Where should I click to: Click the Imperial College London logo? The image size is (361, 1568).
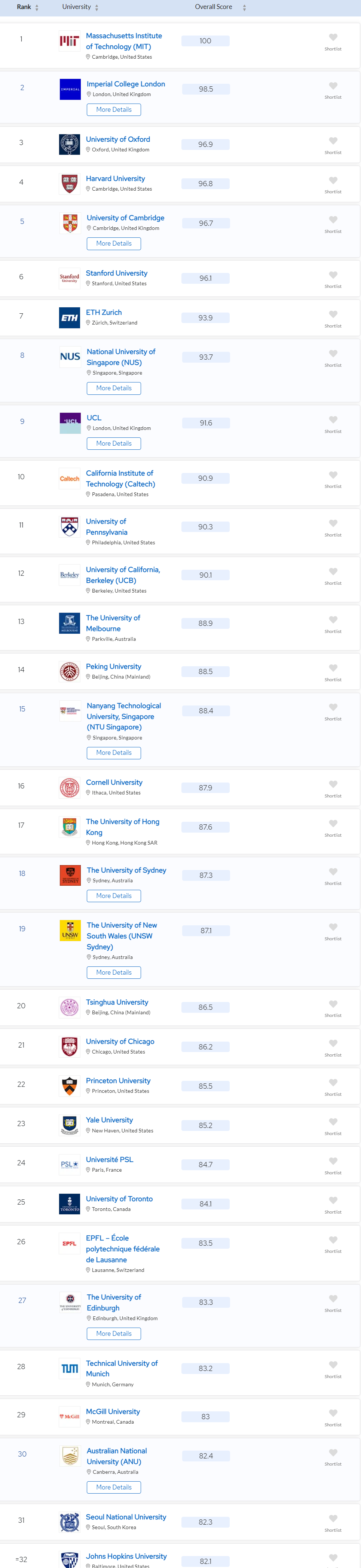(70, 89)
